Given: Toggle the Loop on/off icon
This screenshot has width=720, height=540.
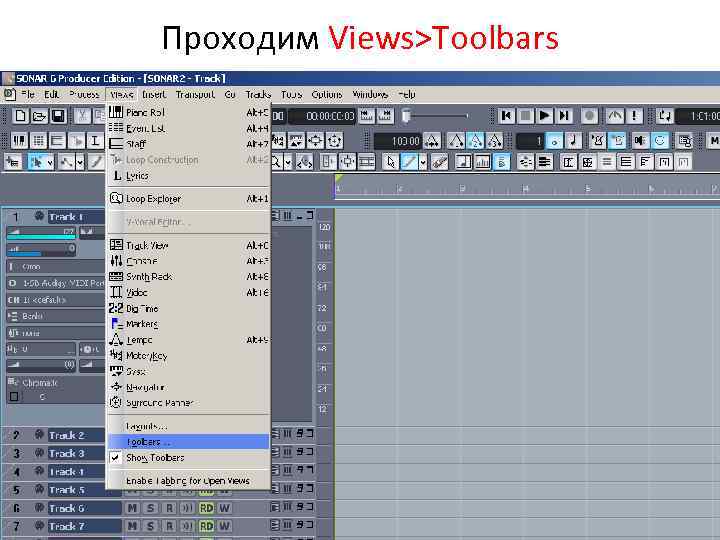Looking at the screenshot, I should [x=664, y=116].
